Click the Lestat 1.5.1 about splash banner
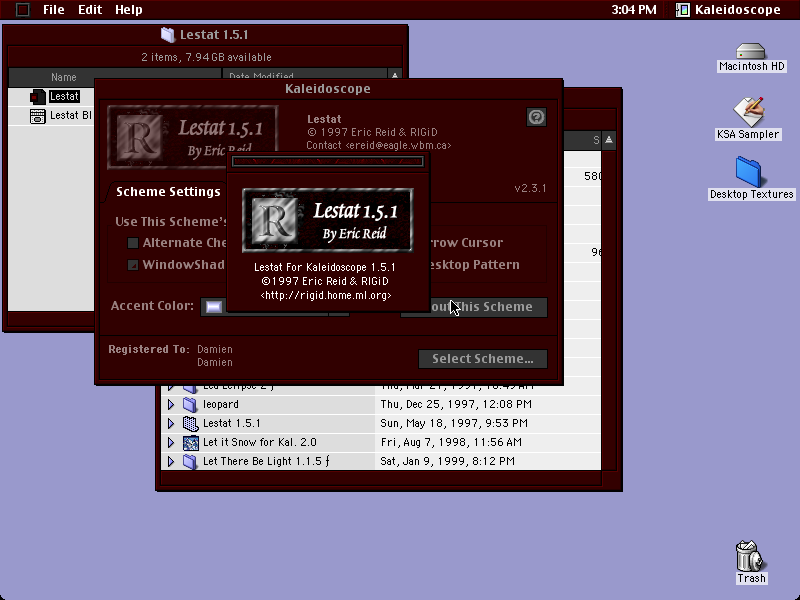Screen dimensions: 800x600 (328, 220)
